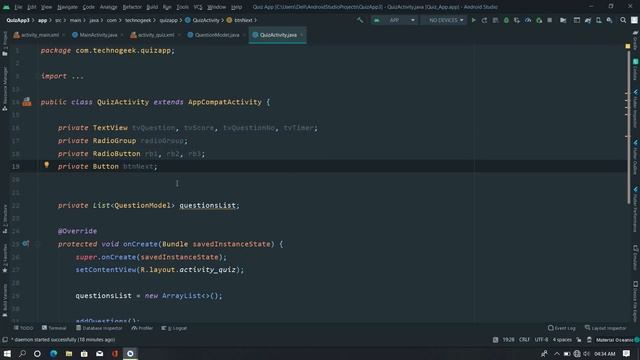Click the yellow warning indicator above scrollbar
This screenshot has height=360, width=640.
628,47
